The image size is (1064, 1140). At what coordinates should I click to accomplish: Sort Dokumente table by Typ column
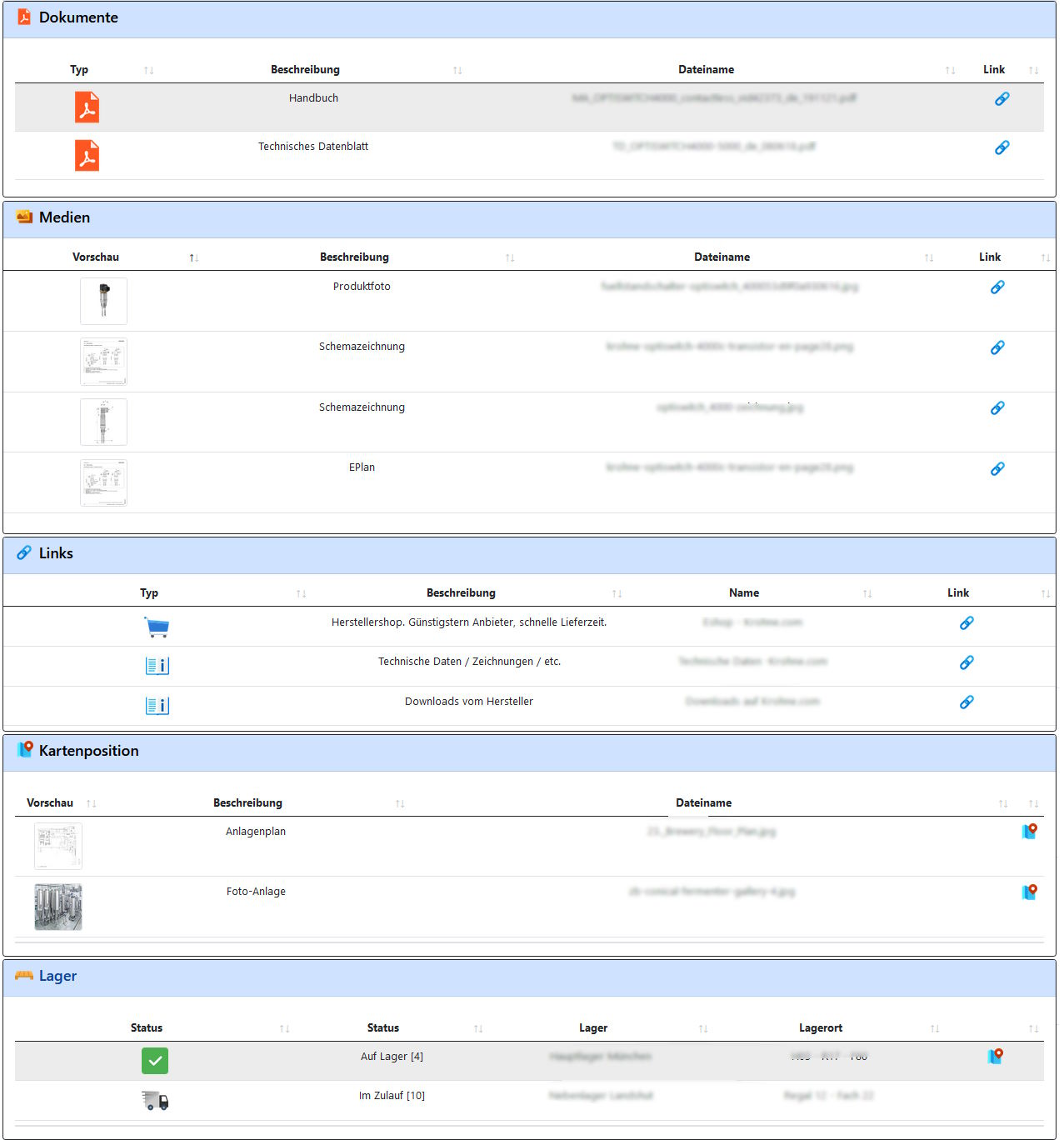pyautogui.click(x=148, y=71)
